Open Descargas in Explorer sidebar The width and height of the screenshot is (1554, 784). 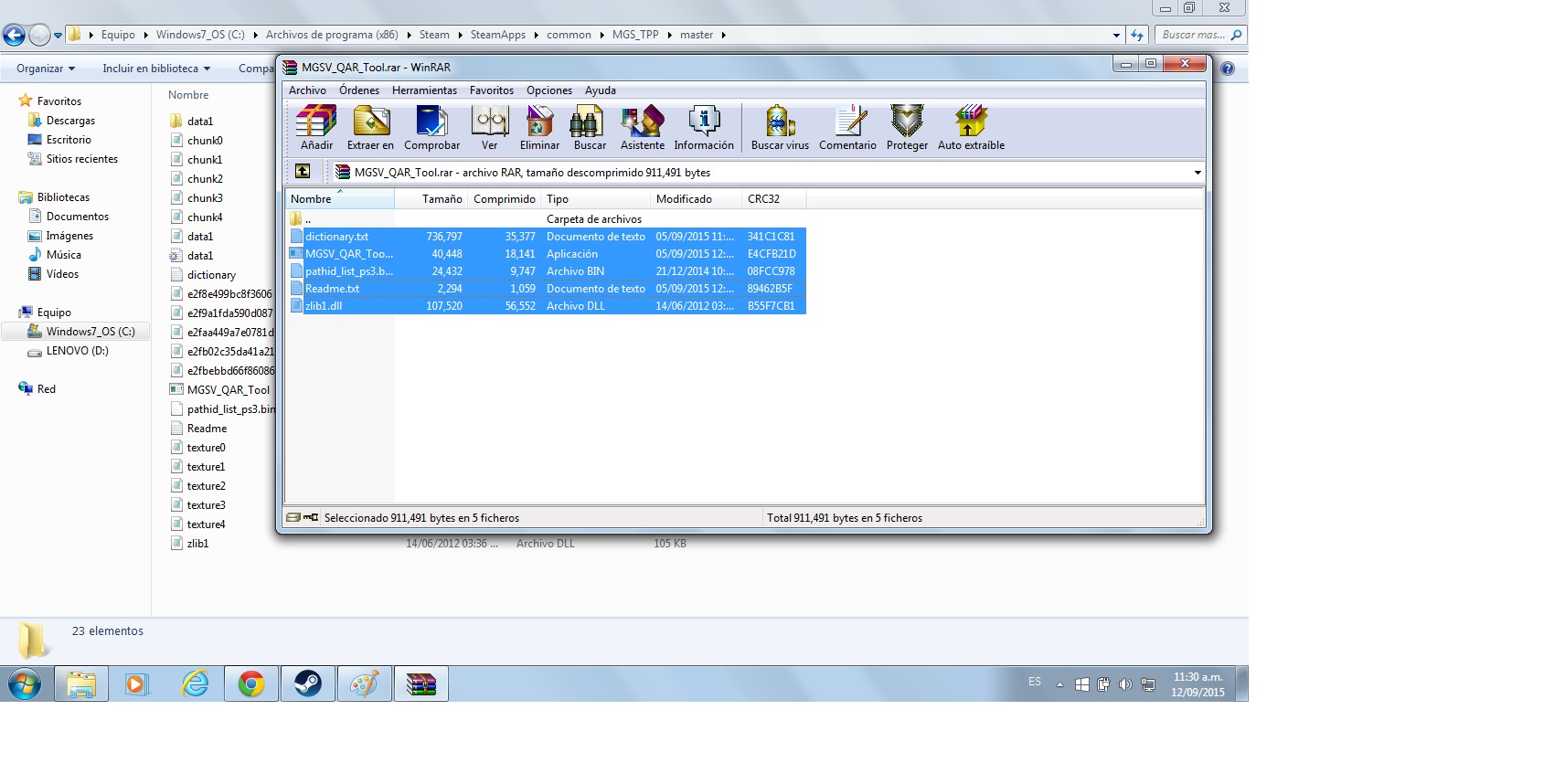(70, 121)
